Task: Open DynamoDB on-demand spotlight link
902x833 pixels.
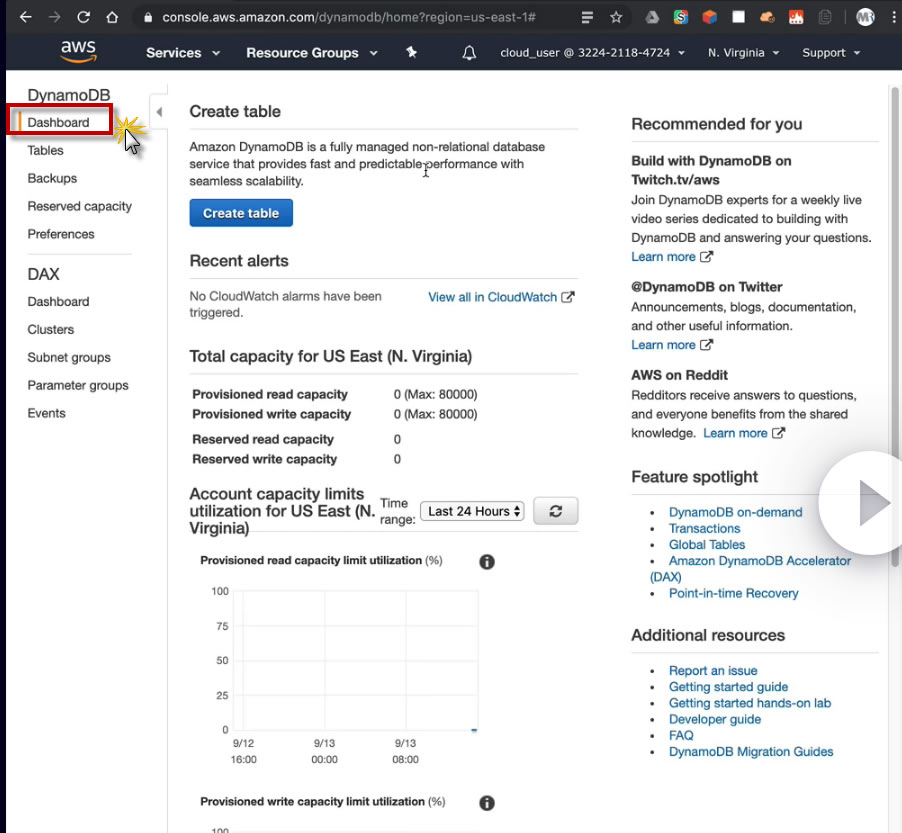Action: (x=735, y=512)
